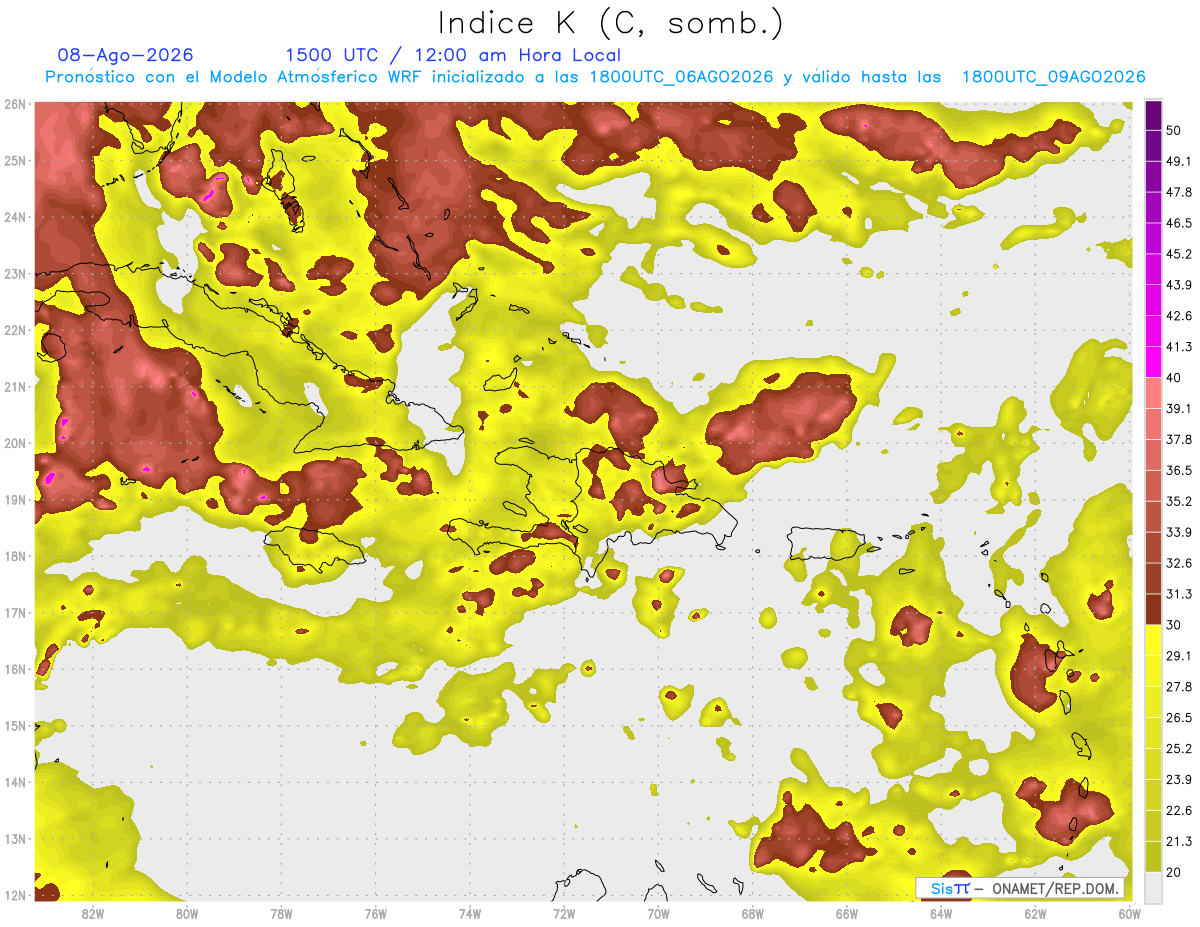Click the 78W longitude label

[x=281, y=913]
